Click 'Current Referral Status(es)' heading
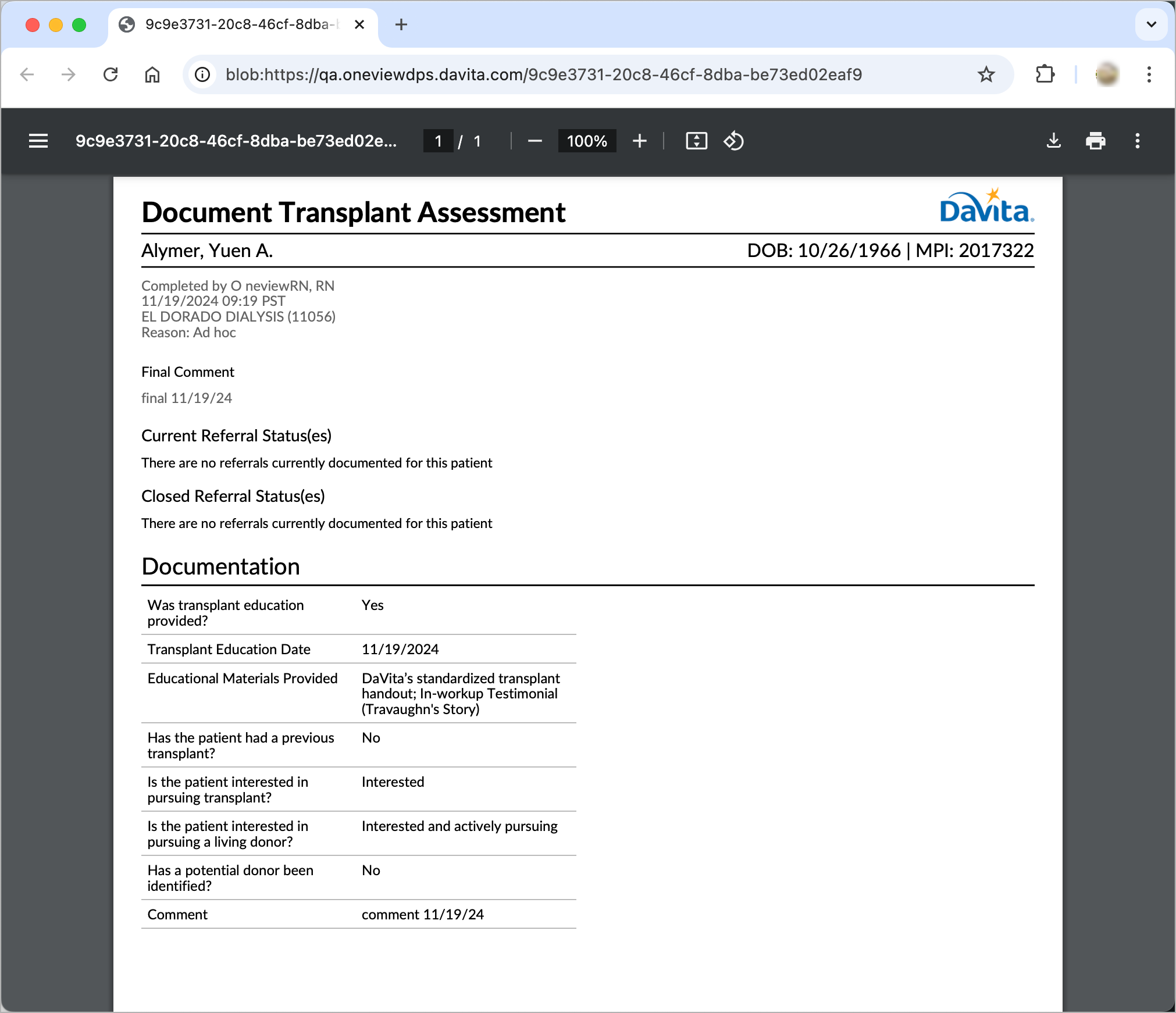The width and height of the screenshot is (1176, 1013). [236, 436]
